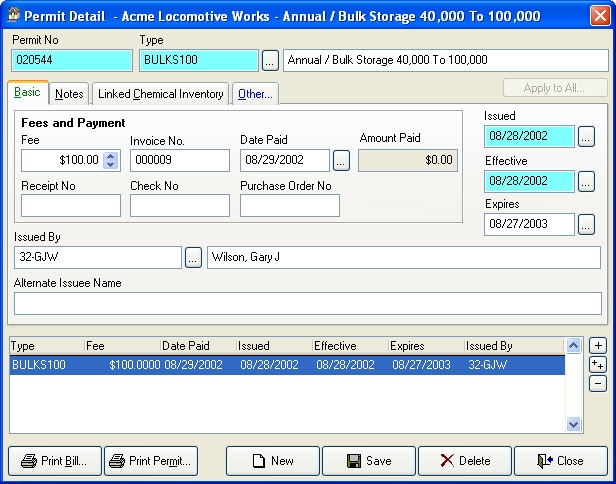
Task: Create a New permit record
Action: (273, 461)
